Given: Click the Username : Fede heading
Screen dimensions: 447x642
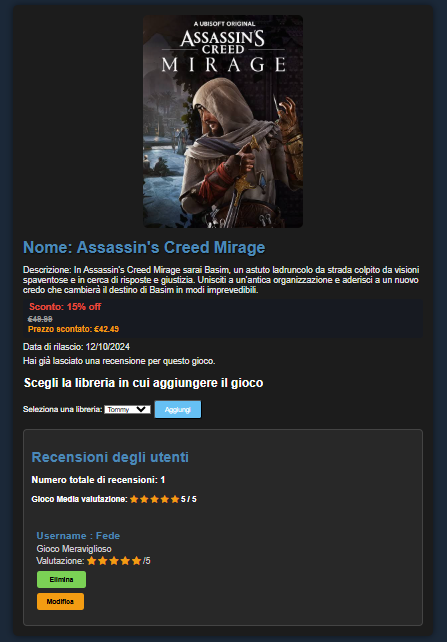Looking at the screenshot, I should pyautogui.click(x=78, y=536).
